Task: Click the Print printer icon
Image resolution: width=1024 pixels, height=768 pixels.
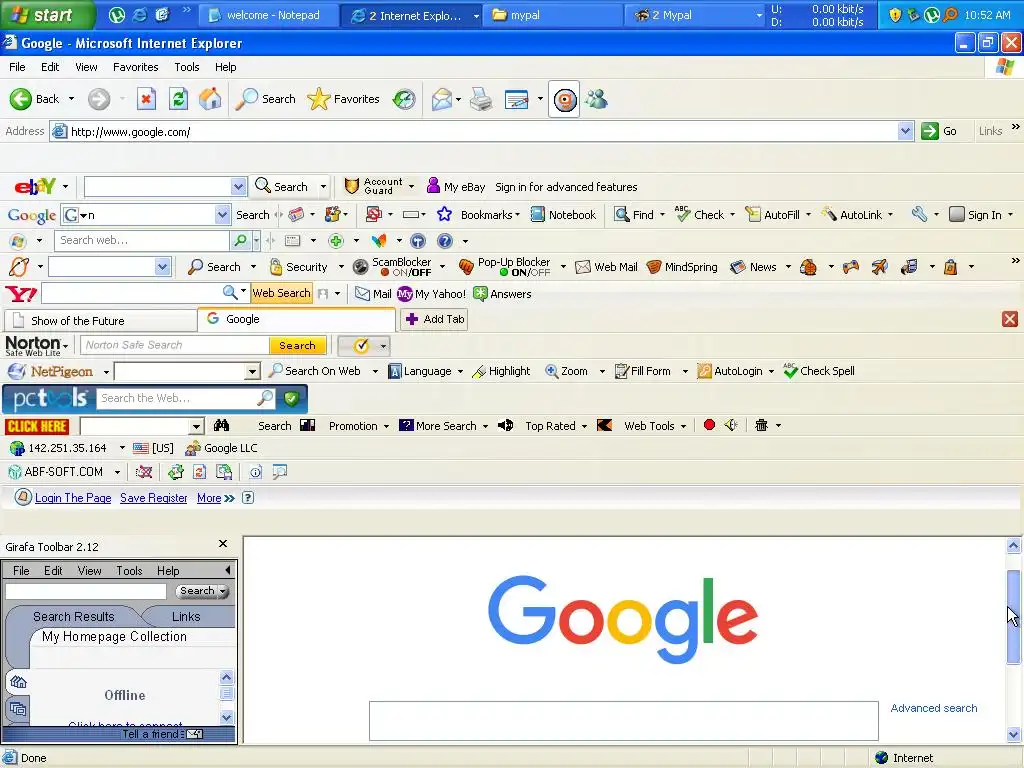Action: click(x=481, y=99)
